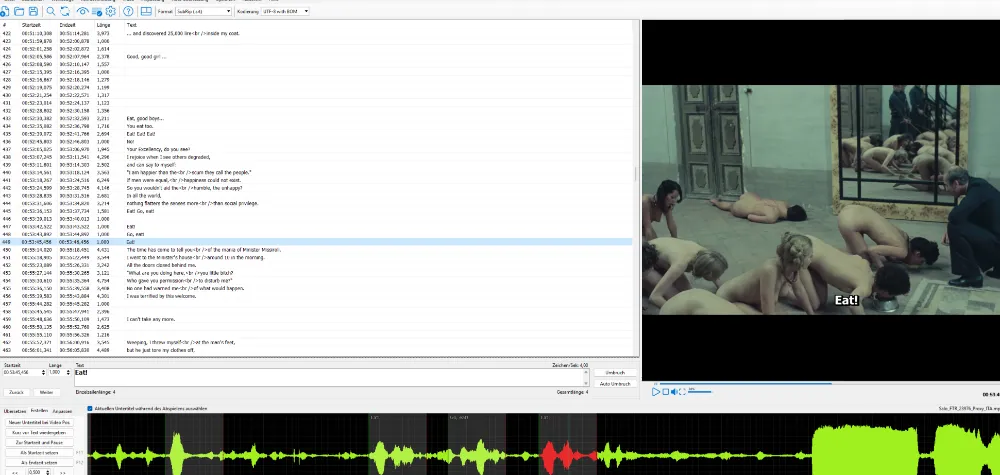Image resolution: width=1000 pixels, height=475 pixels.
Task: Switch to the Übersetzen tab
Action: [x=15, y=410]
